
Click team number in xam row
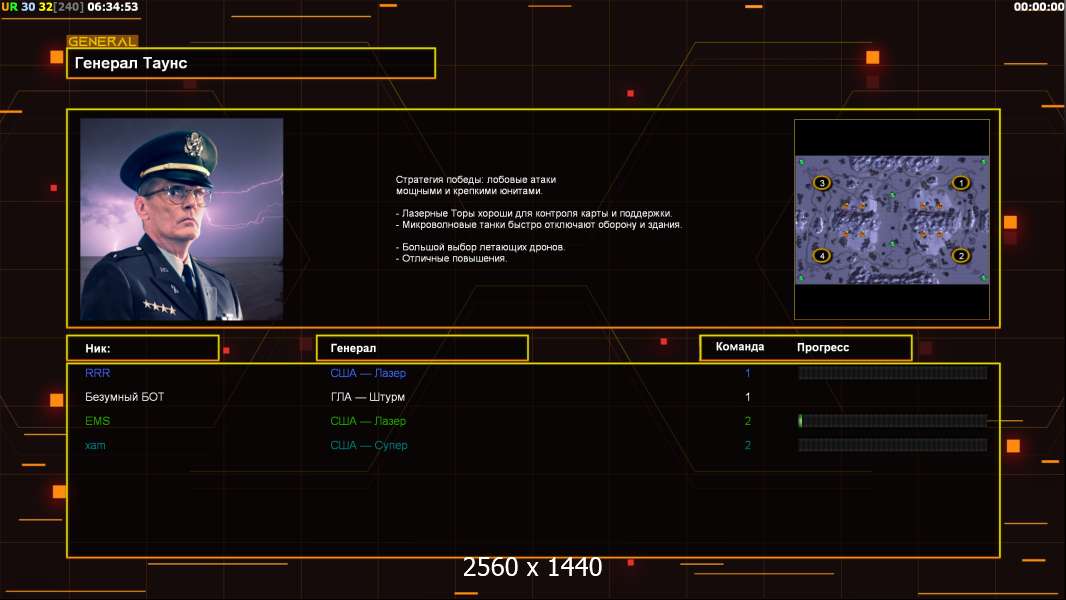click(x=747, y=446)
